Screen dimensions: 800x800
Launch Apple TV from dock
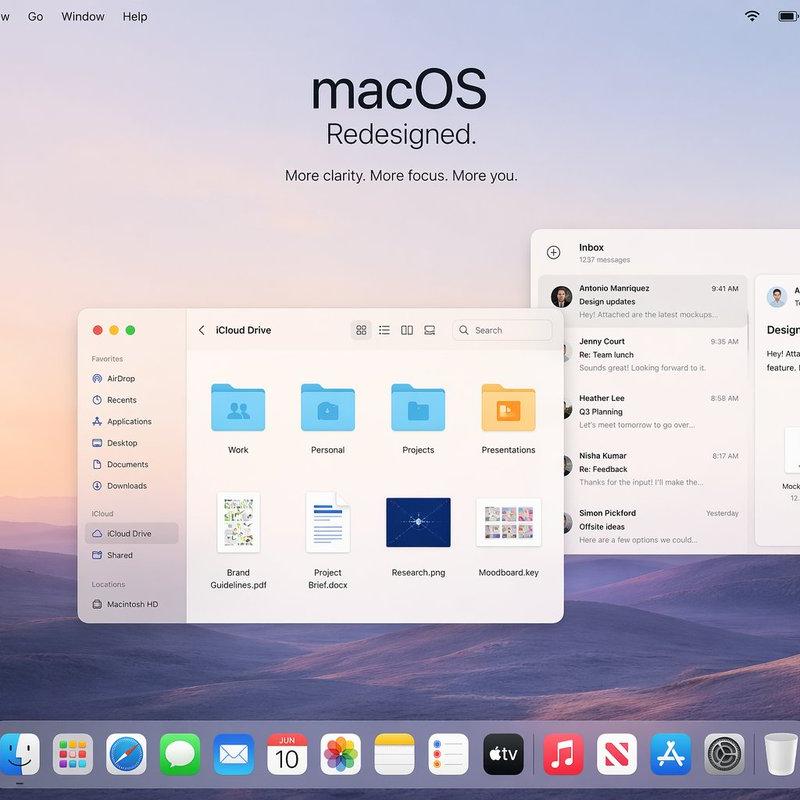click(x=503, y=754)
